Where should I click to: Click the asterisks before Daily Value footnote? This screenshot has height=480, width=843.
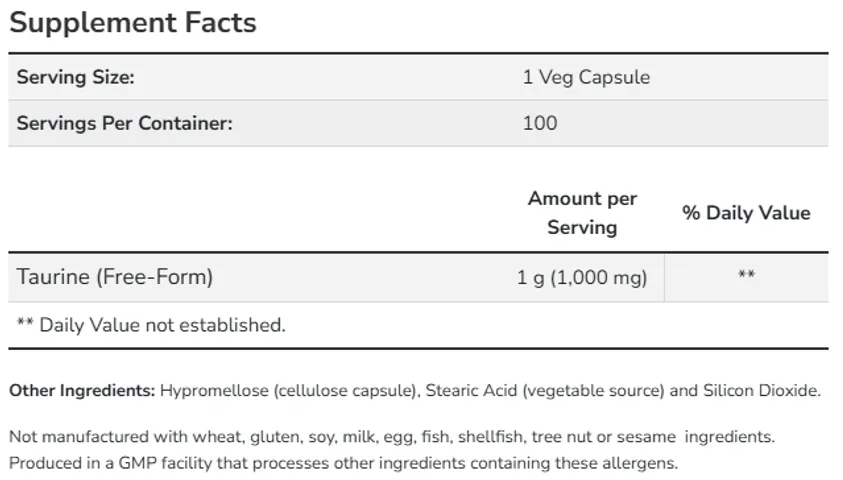25,323
